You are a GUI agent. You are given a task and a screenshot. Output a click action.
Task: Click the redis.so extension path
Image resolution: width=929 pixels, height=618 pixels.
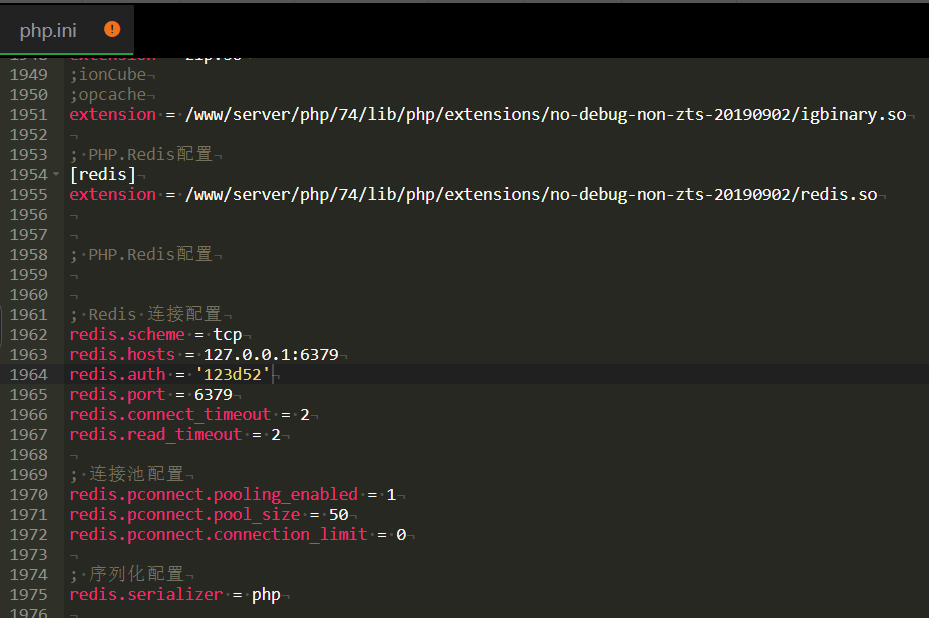point(531,194)
